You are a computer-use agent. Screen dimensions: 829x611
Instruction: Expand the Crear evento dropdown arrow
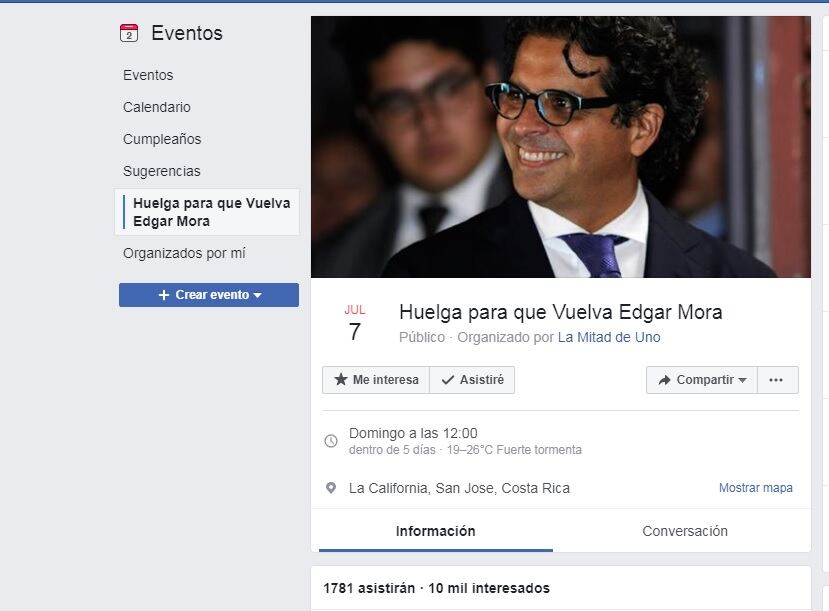pyautogui.click(x=257, y=295)
